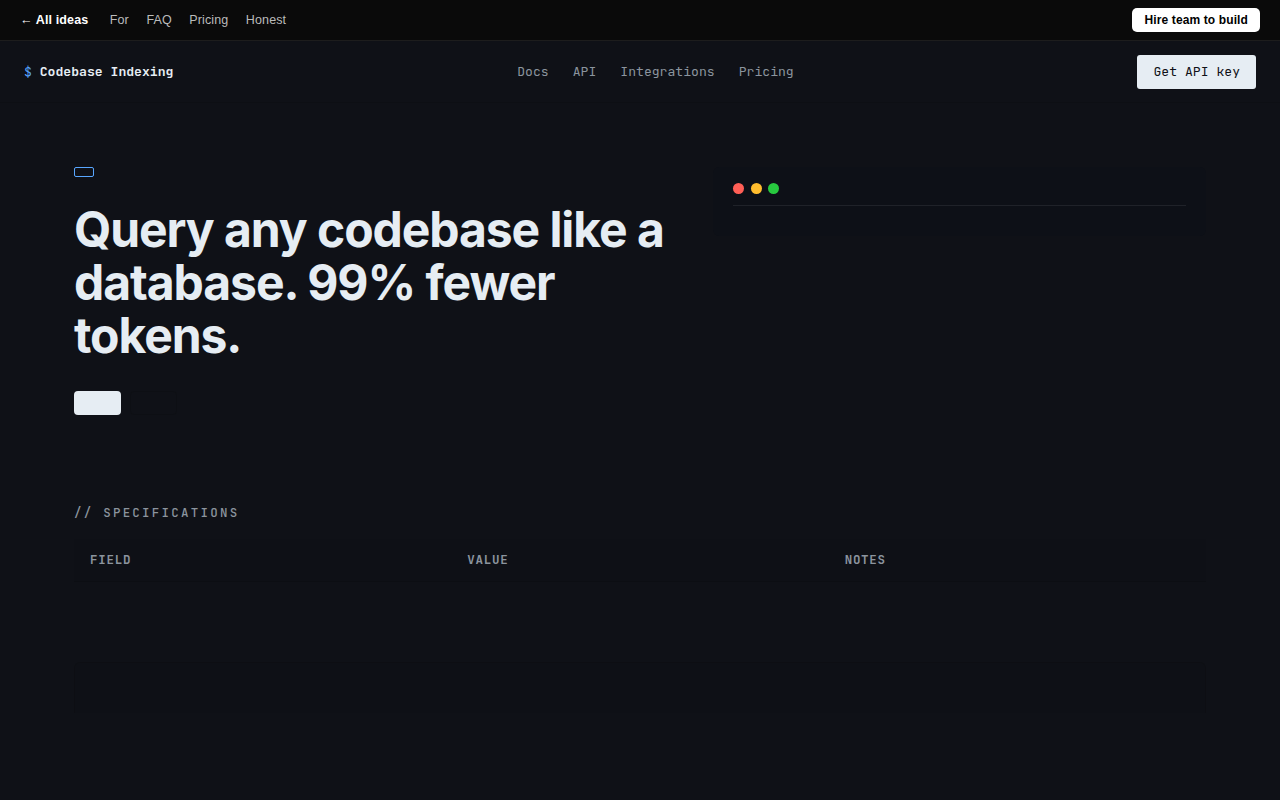Click the FIELD column header
Screen dimensions: 1280x800
110,560
